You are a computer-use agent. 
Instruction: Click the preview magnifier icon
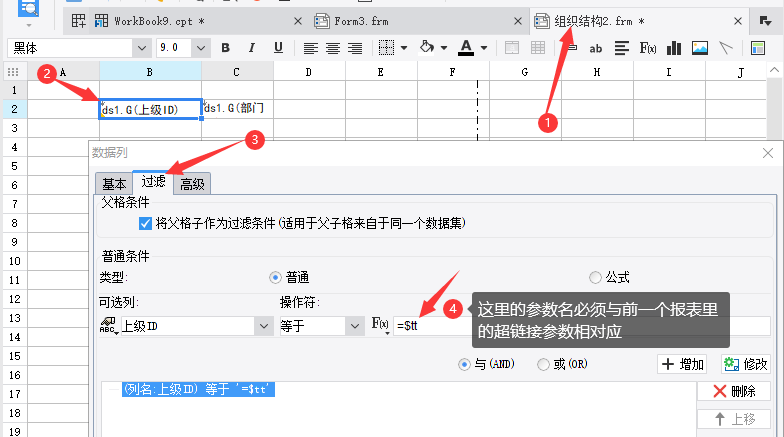(28, 8)
